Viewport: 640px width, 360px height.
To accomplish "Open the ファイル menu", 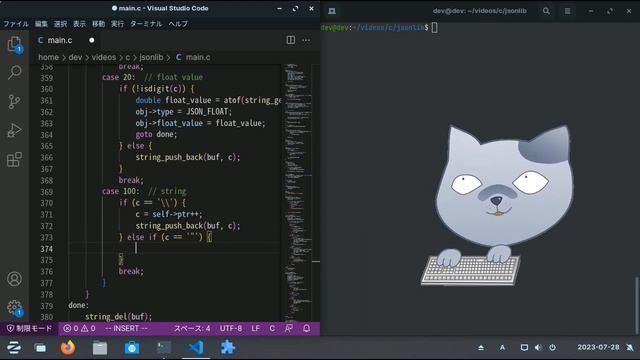I will click(16, 24).
